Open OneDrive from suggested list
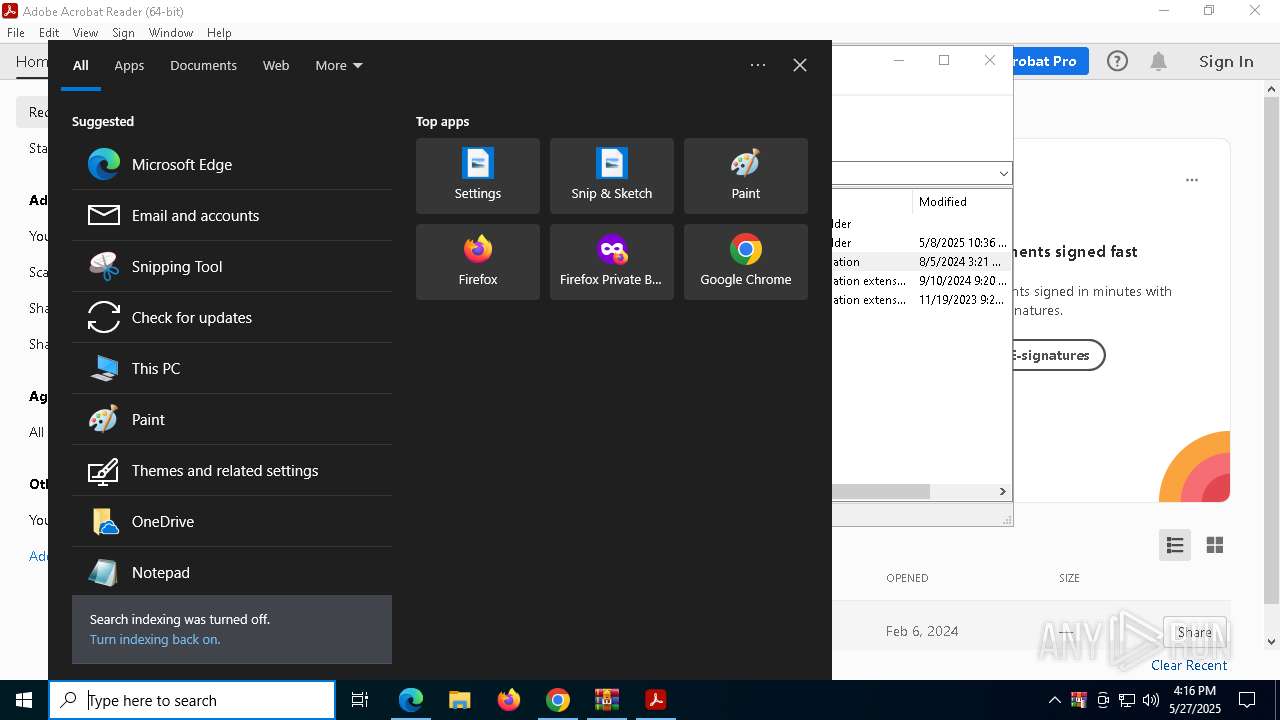Screen dimensions: 1280x720 click(x=232, y=522)
